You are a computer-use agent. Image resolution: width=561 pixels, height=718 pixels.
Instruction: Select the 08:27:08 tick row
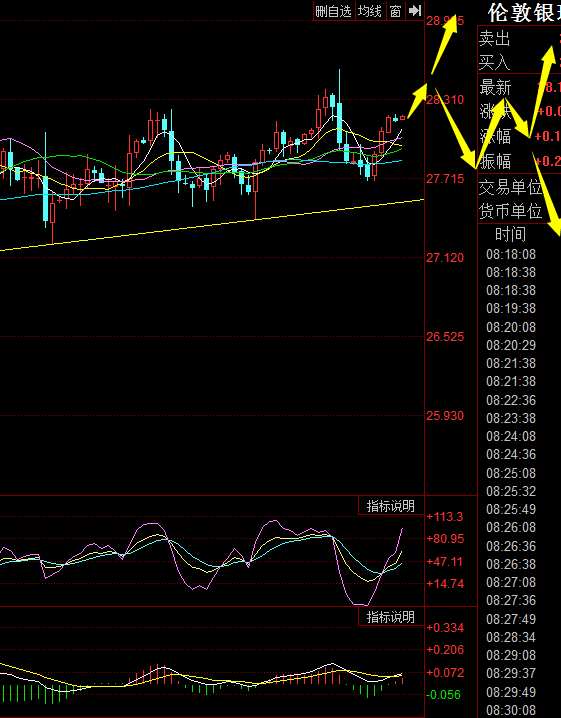coord(511,582)
